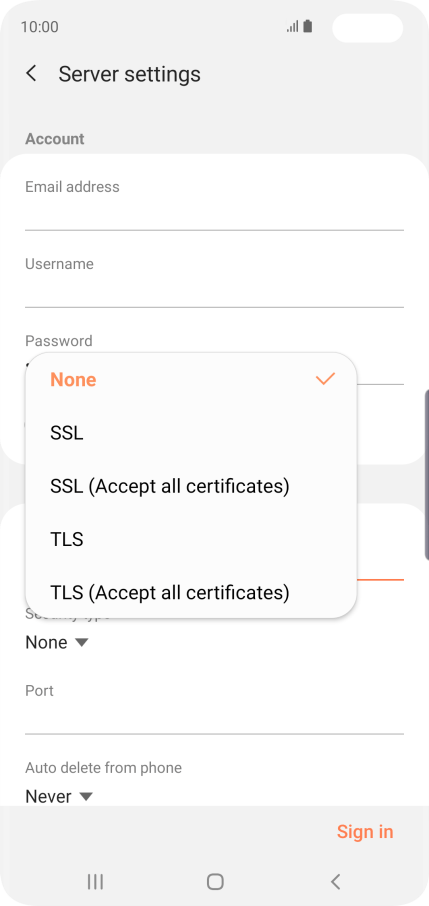The image size is (429, 906).
Task: Focus the Username input field
Action: 214,283
